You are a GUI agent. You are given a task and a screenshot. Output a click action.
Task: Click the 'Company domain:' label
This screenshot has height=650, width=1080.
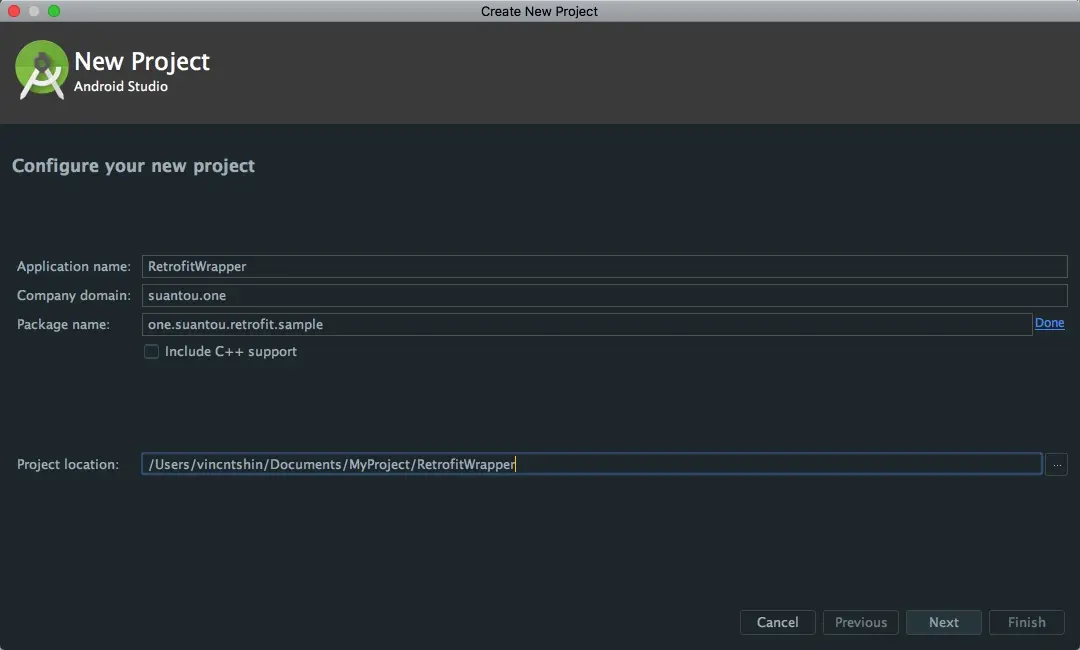tap(74, 295)
